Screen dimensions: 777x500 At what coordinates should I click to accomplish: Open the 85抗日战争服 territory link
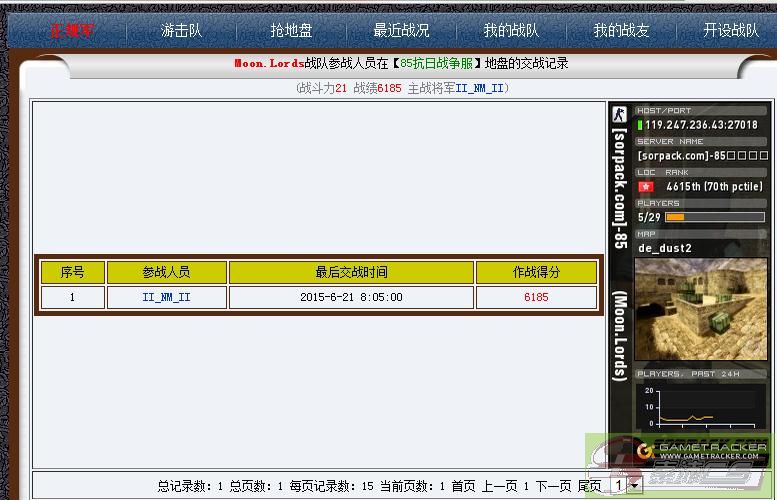(436, 63)
